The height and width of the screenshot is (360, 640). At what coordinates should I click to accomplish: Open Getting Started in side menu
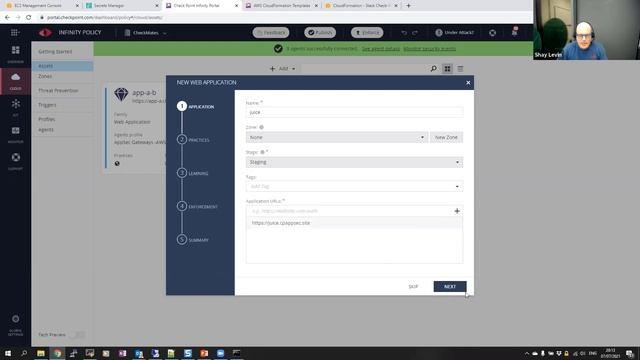pyautogui.click(x=55, y=52)
